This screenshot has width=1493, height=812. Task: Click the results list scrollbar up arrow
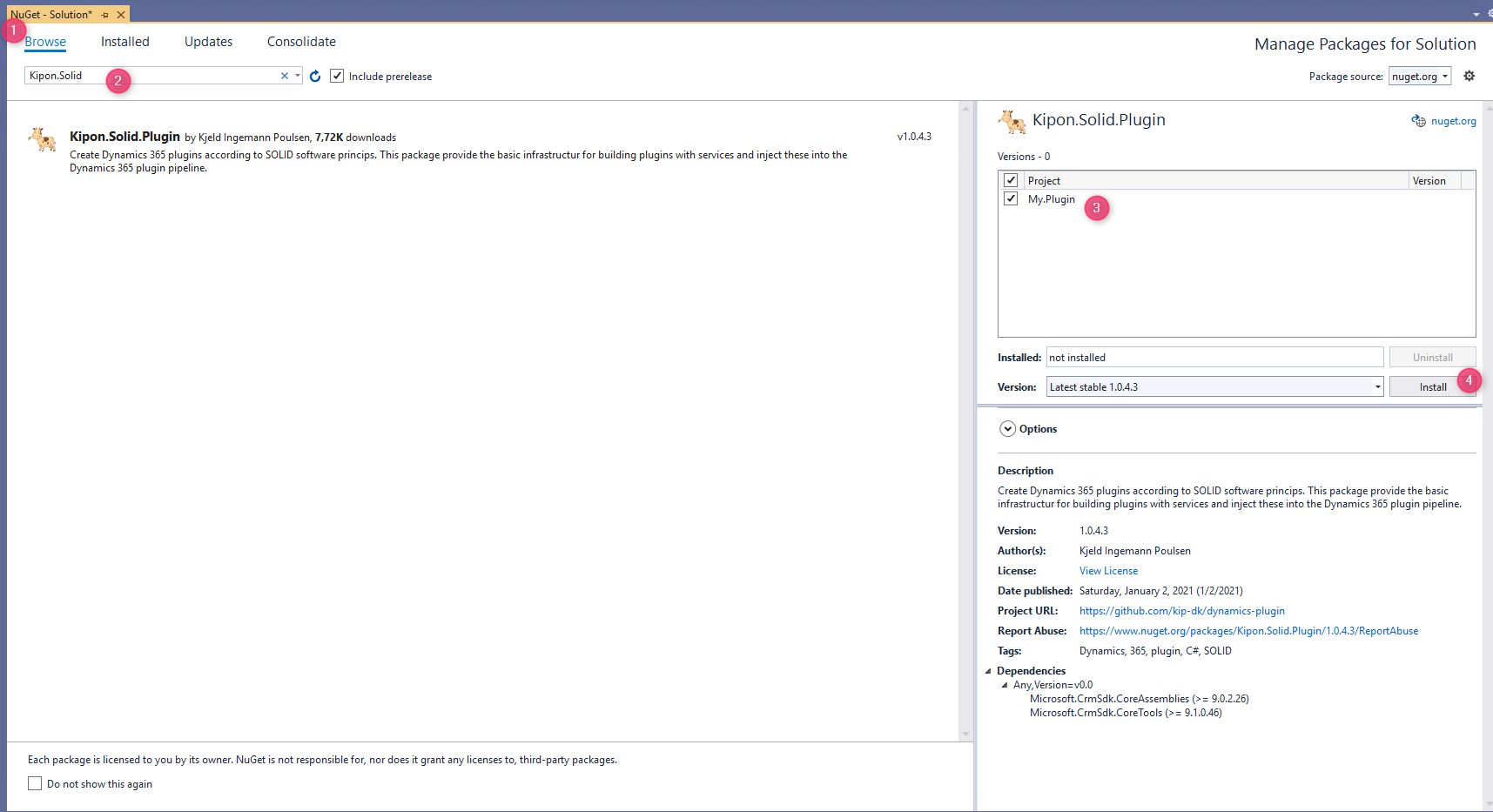(x=965, y=109)
